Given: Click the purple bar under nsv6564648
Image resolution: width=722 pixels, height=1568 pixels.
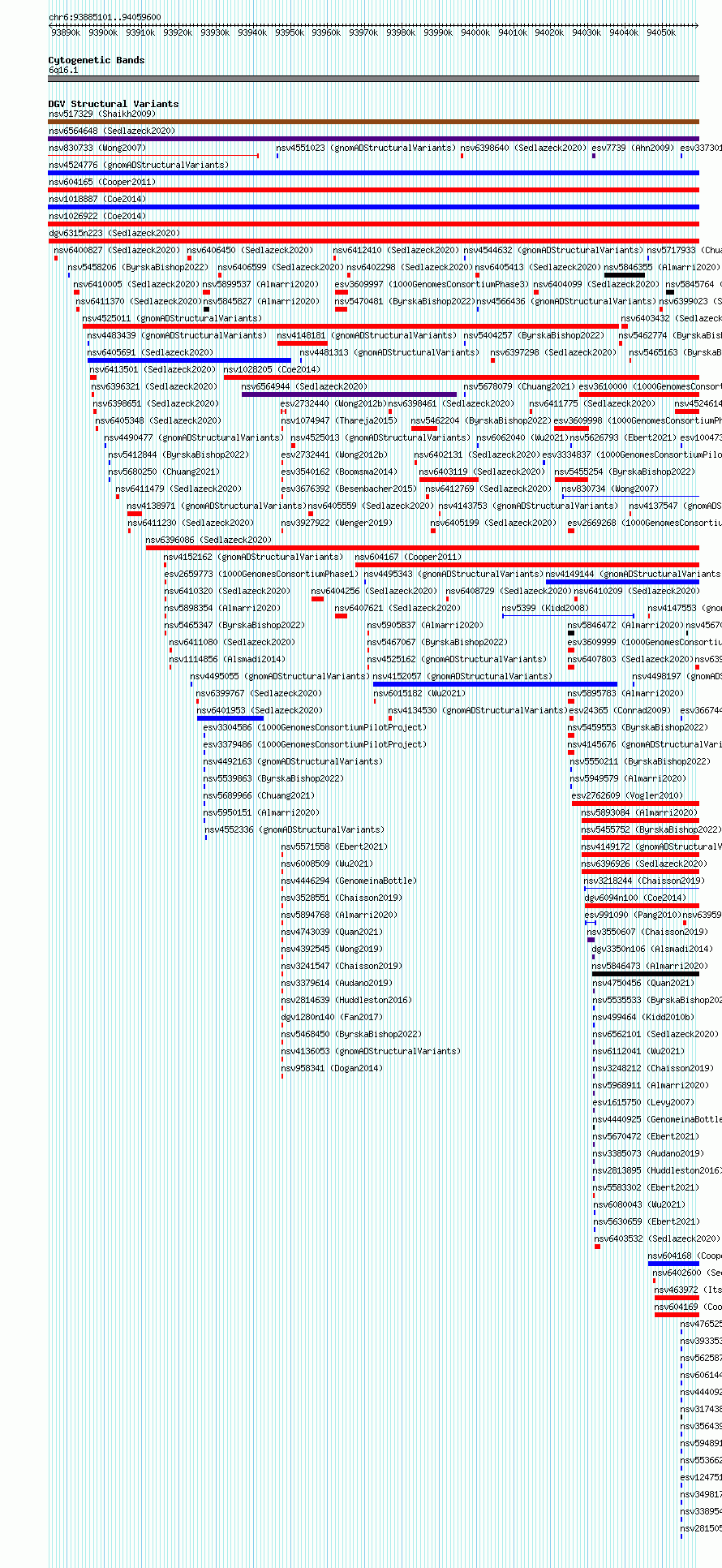Looking at the screenshot, I should pos(373,139).
